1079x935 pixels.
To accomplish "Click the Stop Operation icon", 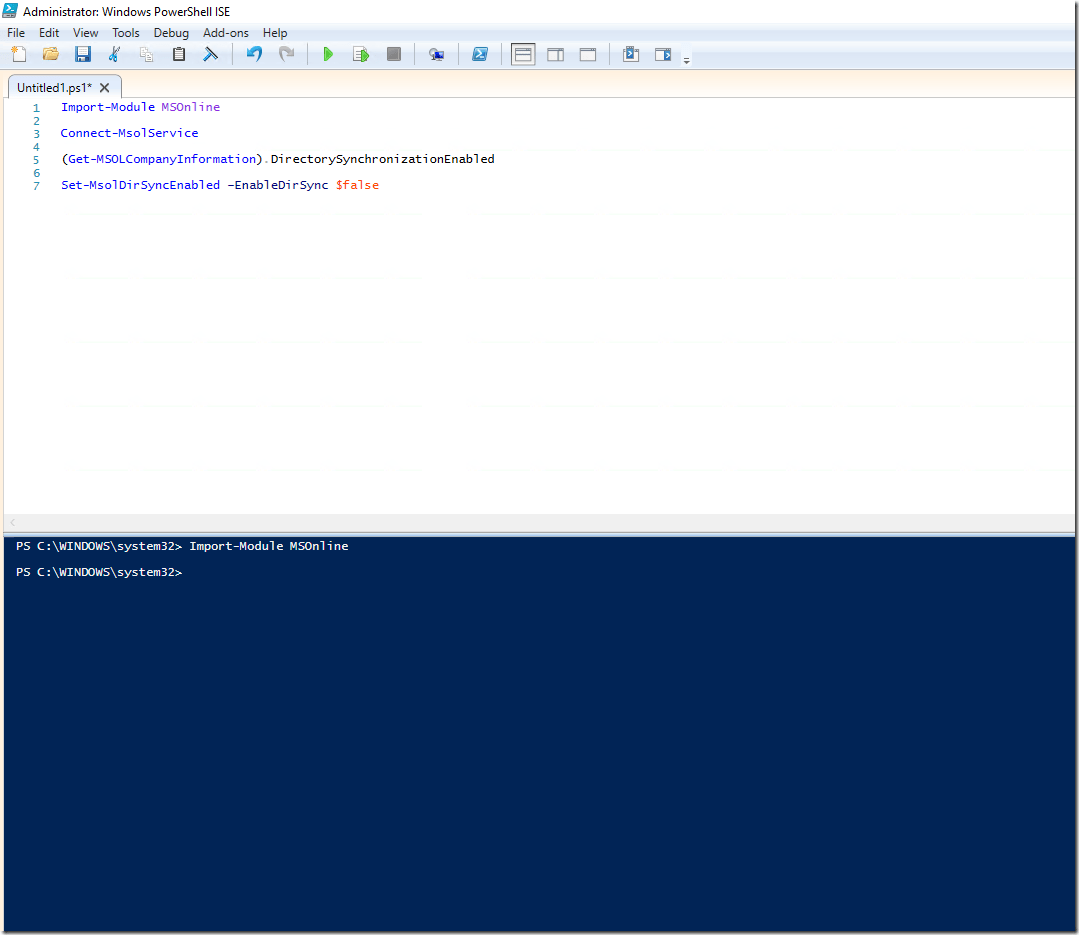I will pyautogui.click(x=393, y=54).
